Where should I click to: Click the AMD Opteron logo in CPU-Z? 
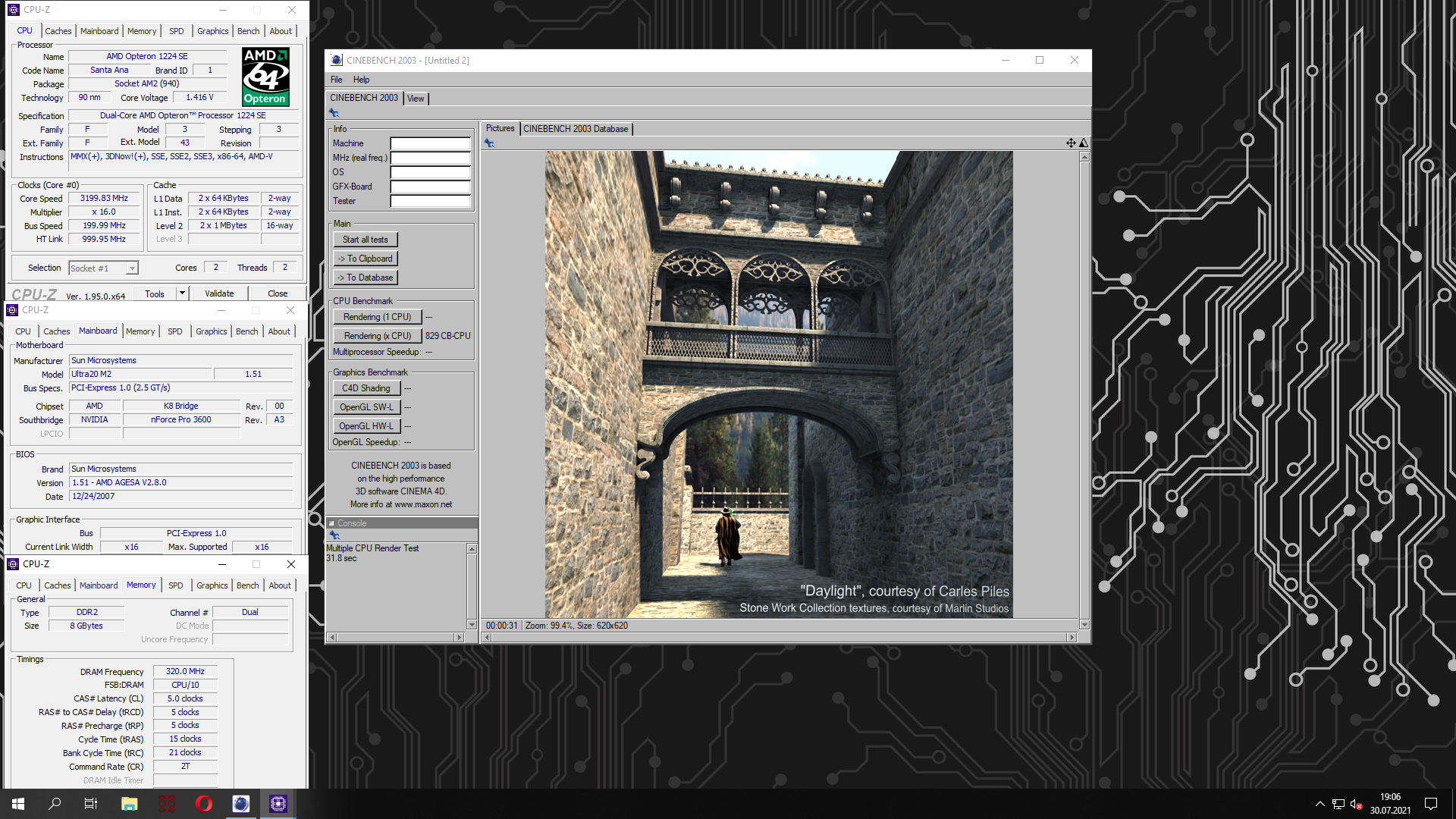click(265, 77)
